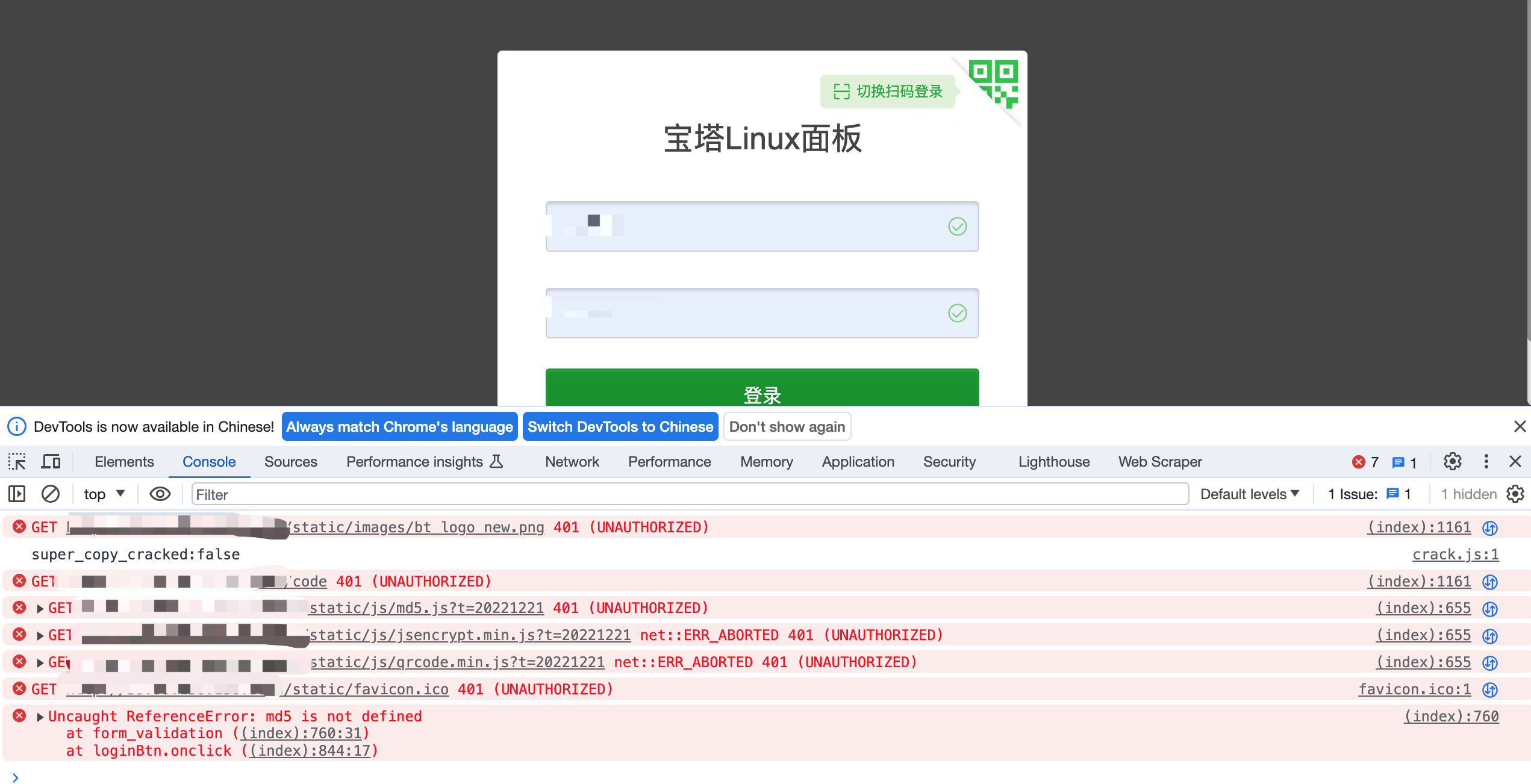Open network request icon for jsencrypt.min.js row
Screen dimensions: 1531x784
coord(1490,636)
